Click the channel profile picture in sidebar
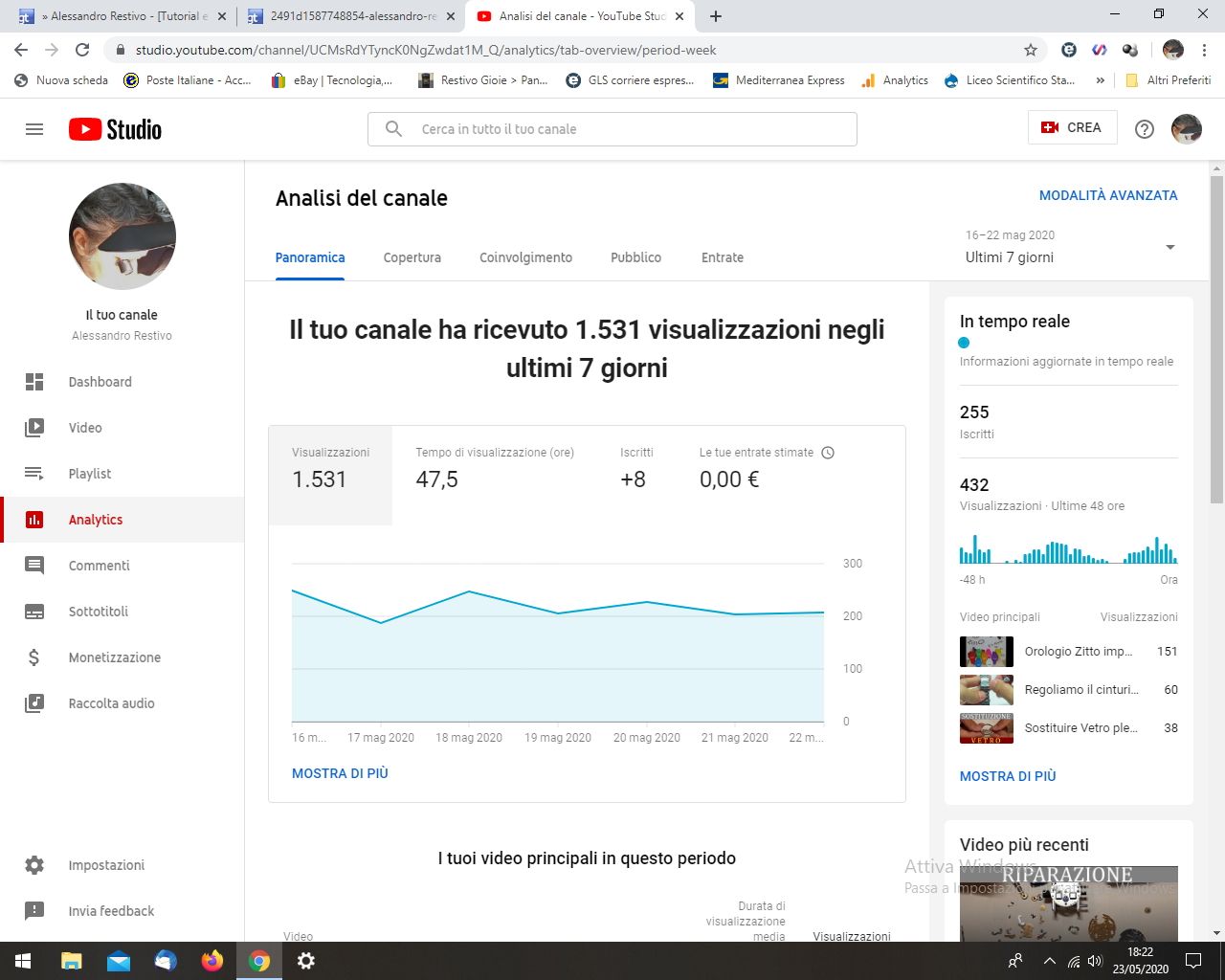Image resolution: width=1225 pixels, height=980 pixels. point(122,236)
